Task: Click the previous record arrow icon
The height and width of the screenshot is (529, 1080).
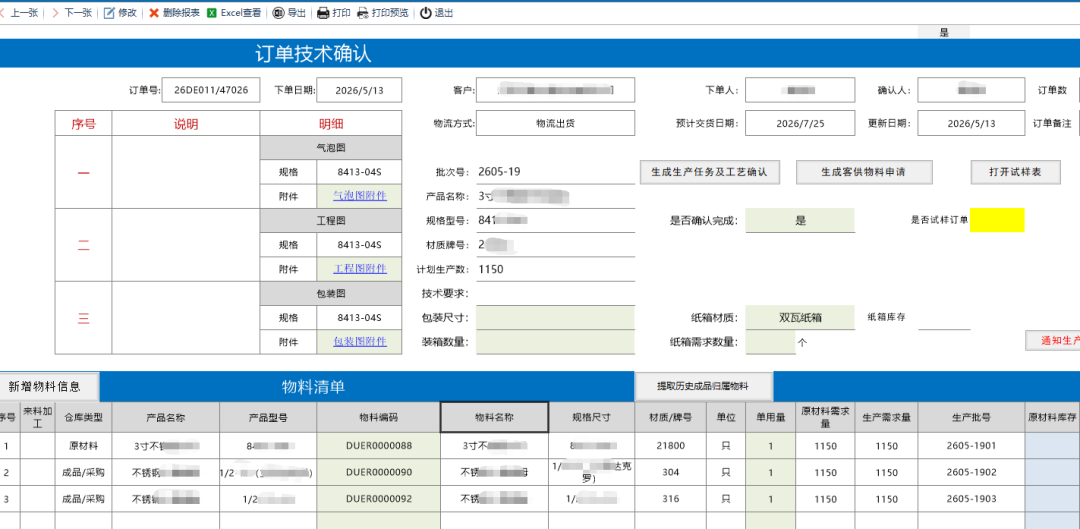Action: click(2, 13)
